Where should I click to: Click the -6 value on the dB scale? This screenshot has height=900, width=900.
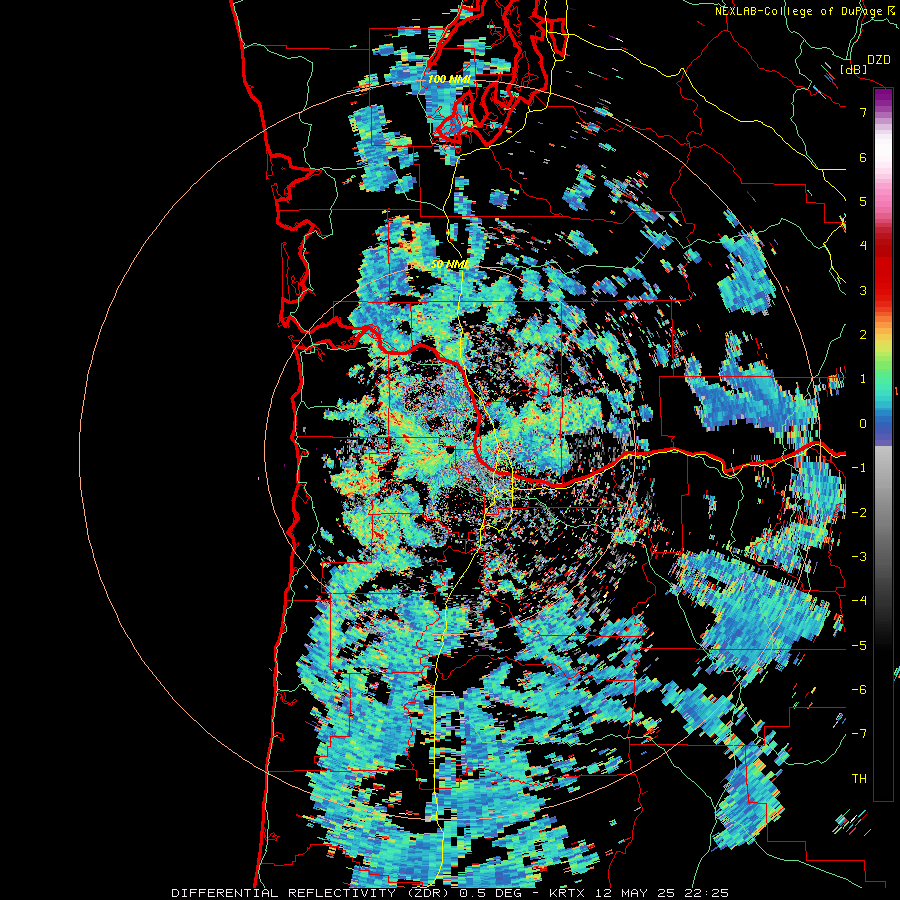[x=859, y=690]
